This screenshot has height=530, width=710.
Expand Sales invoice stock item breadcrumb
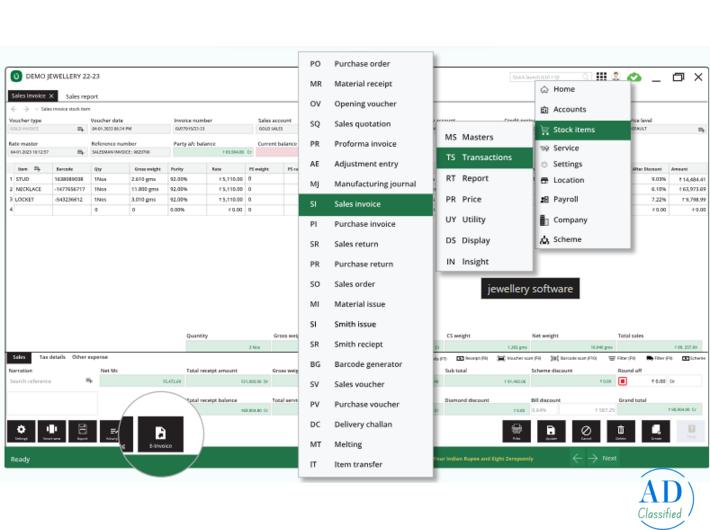[x=37, y=109]
